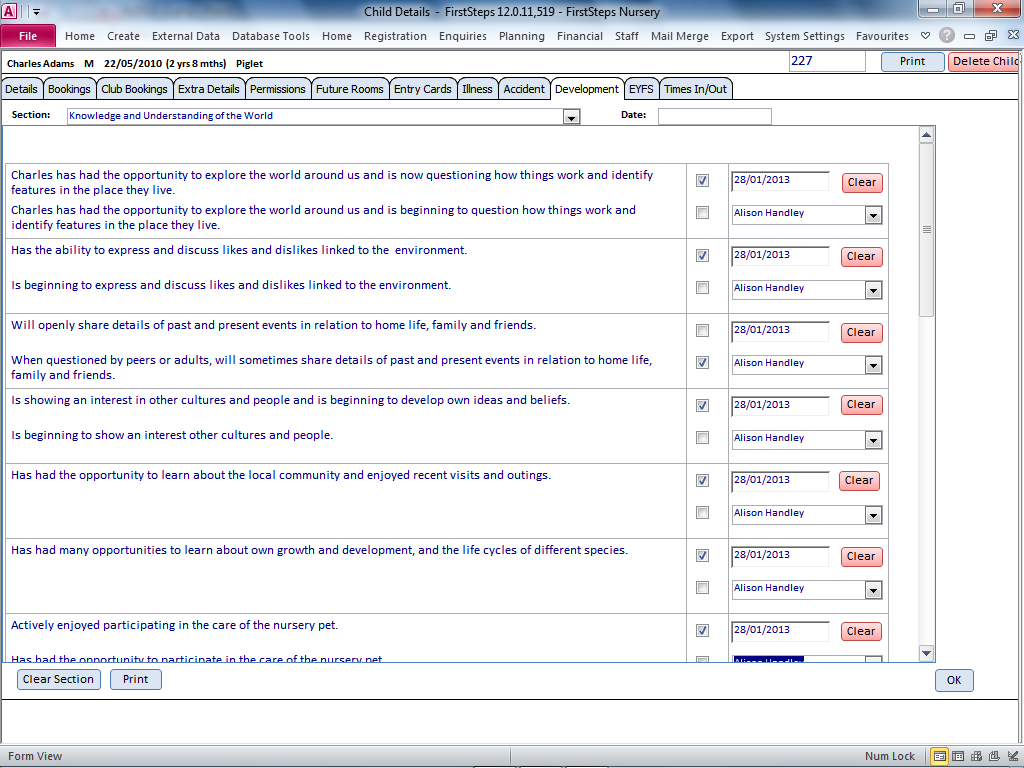Clear the 'past and present events' row entry

861,332
